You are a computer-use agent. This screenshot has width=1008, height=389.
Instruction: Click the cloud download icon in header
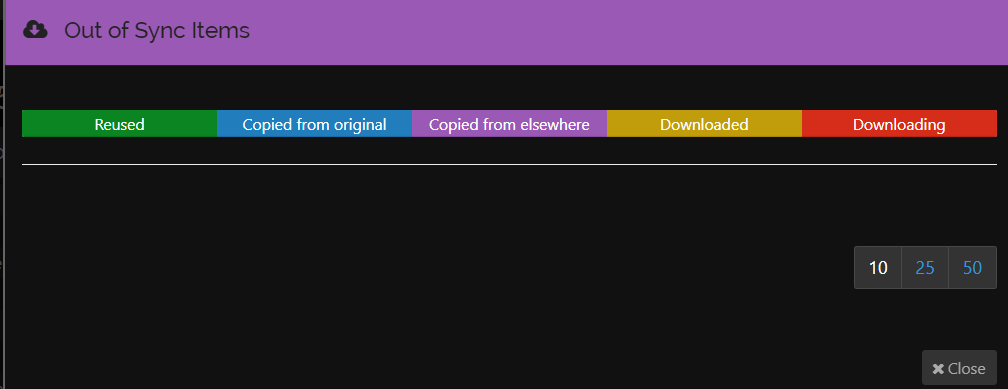pos(35,30)
